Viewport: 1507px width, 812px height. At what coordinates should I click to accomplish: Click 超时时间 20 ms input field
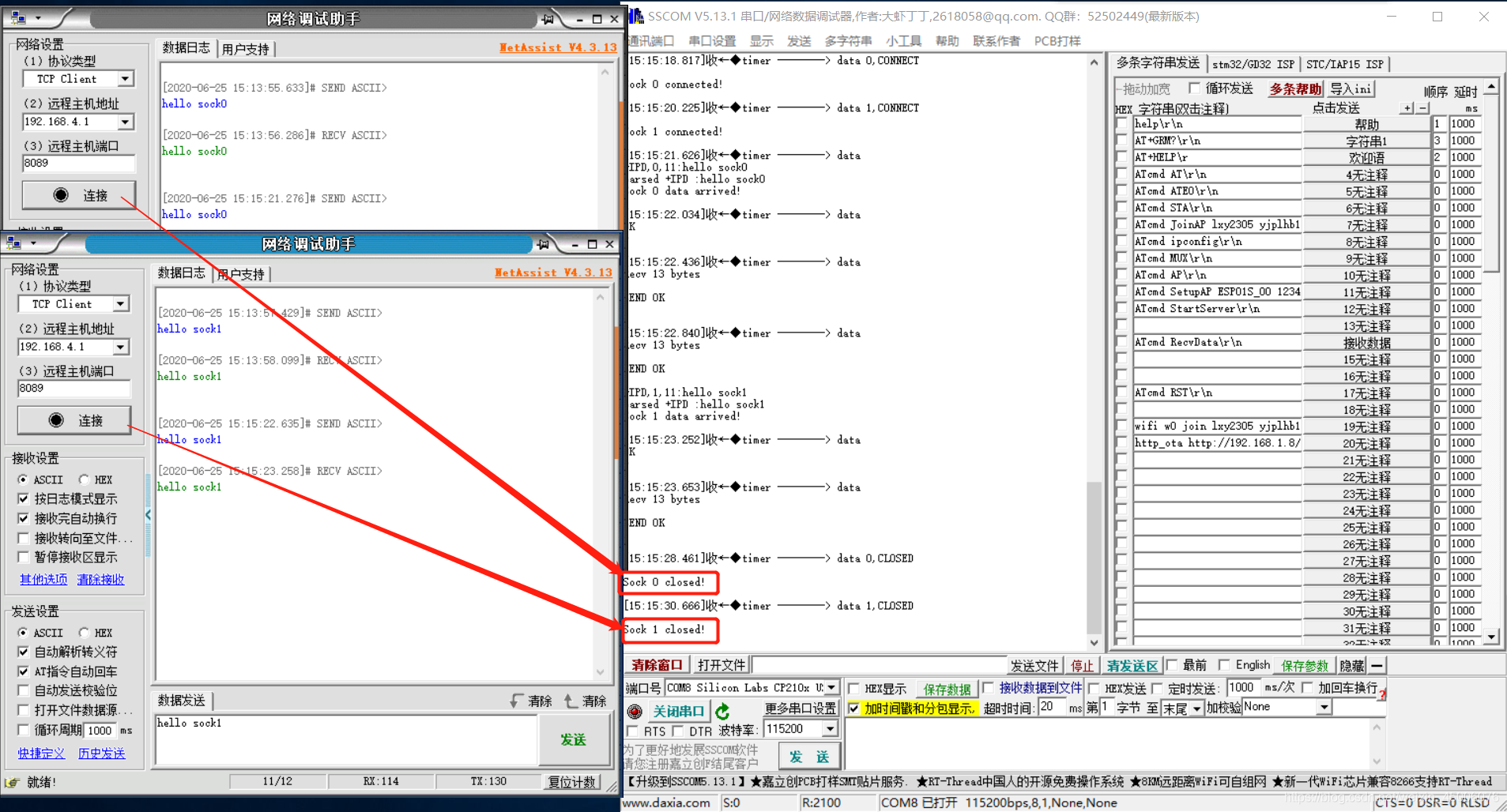tap(1053, 707)
